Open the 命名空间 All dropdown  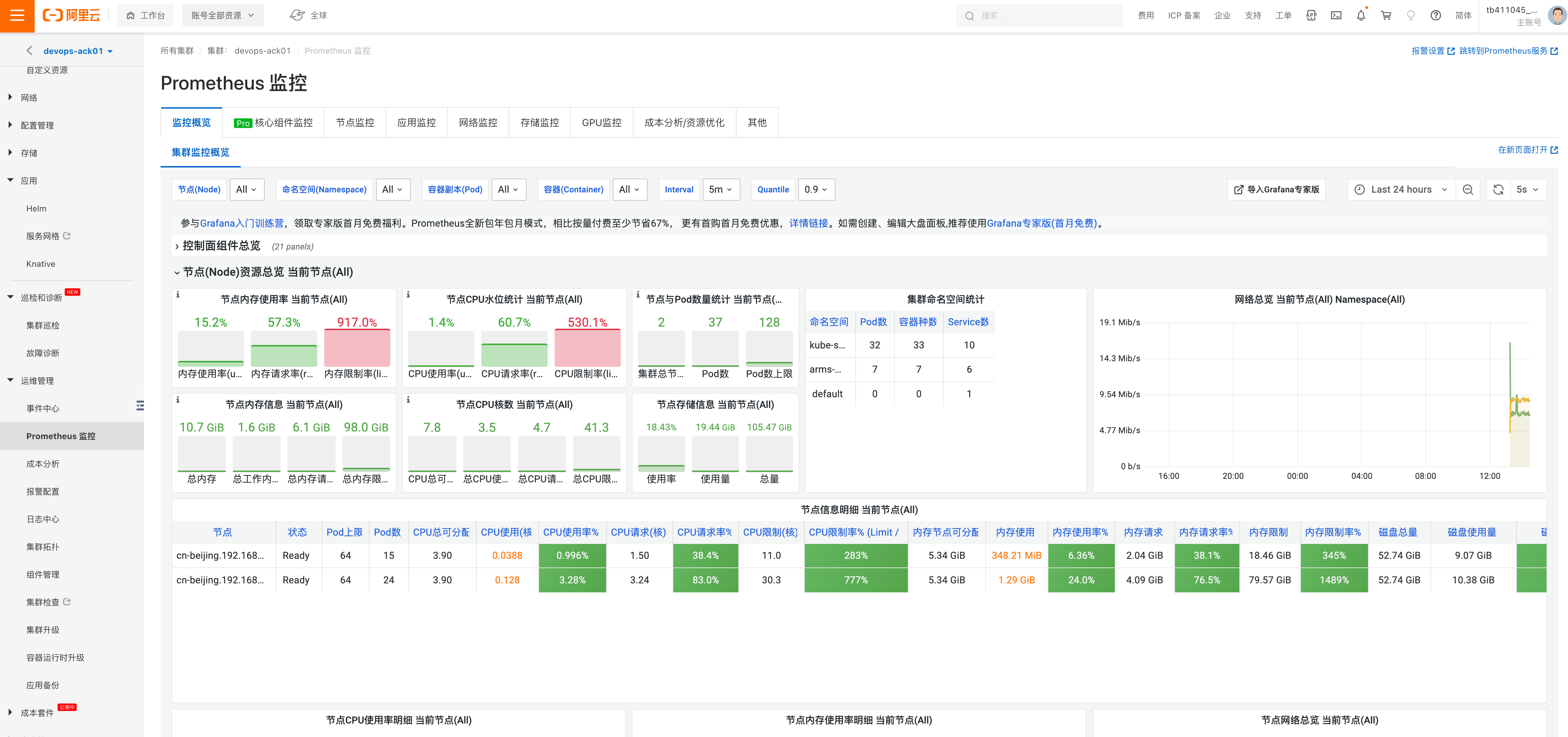393,189
